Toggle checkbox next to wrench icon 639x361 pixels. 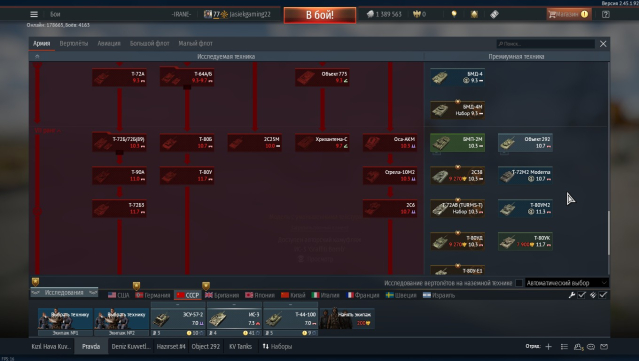tap(582, 295)
